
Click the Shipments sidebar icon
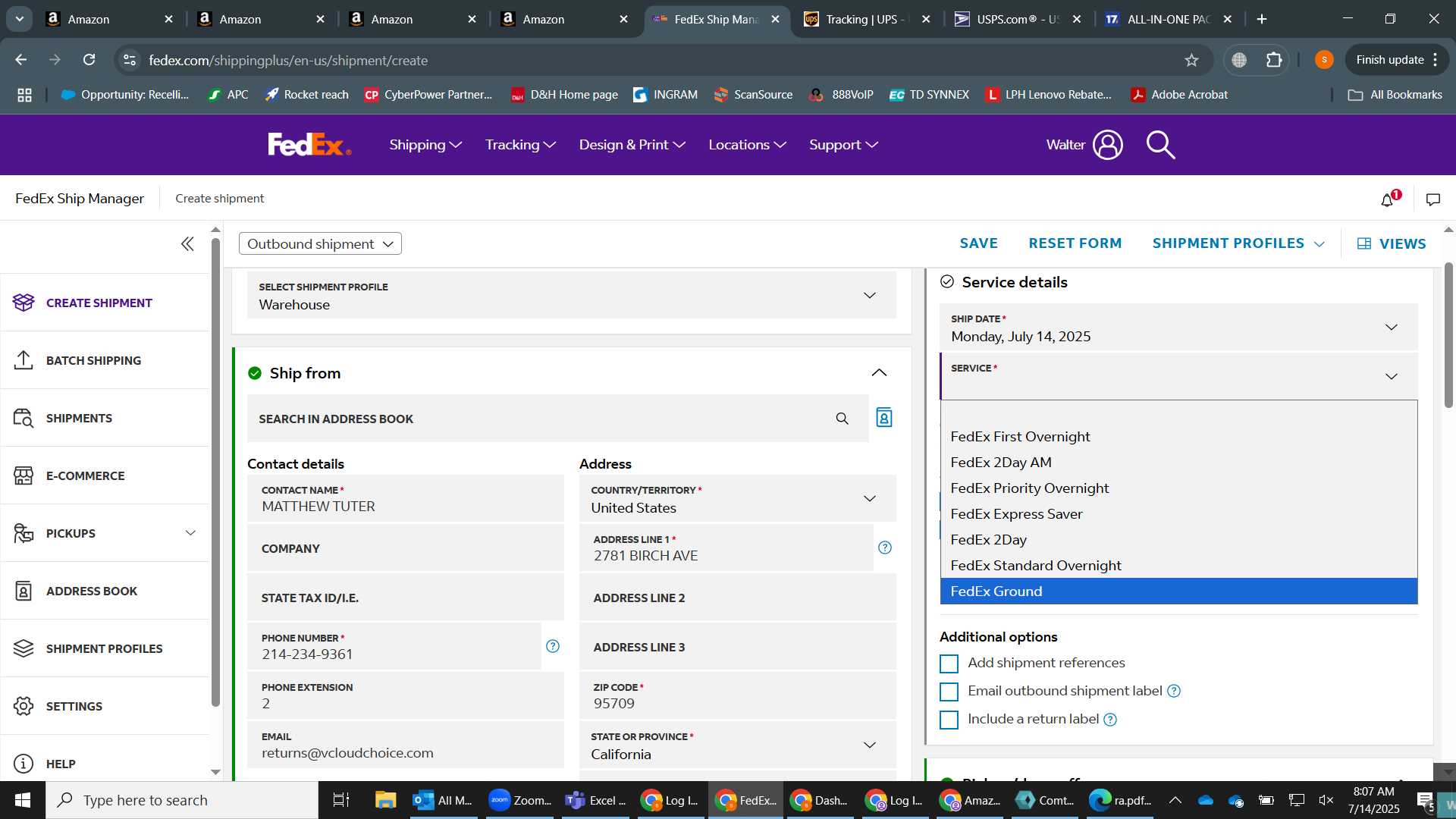click(24, 418)
